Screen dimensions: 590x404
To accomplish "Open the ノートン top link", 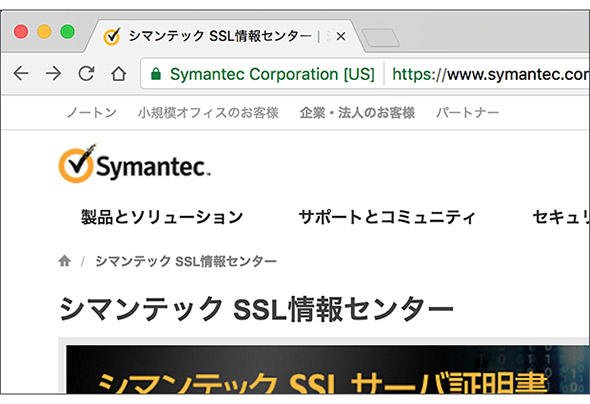I will [91, 112].
